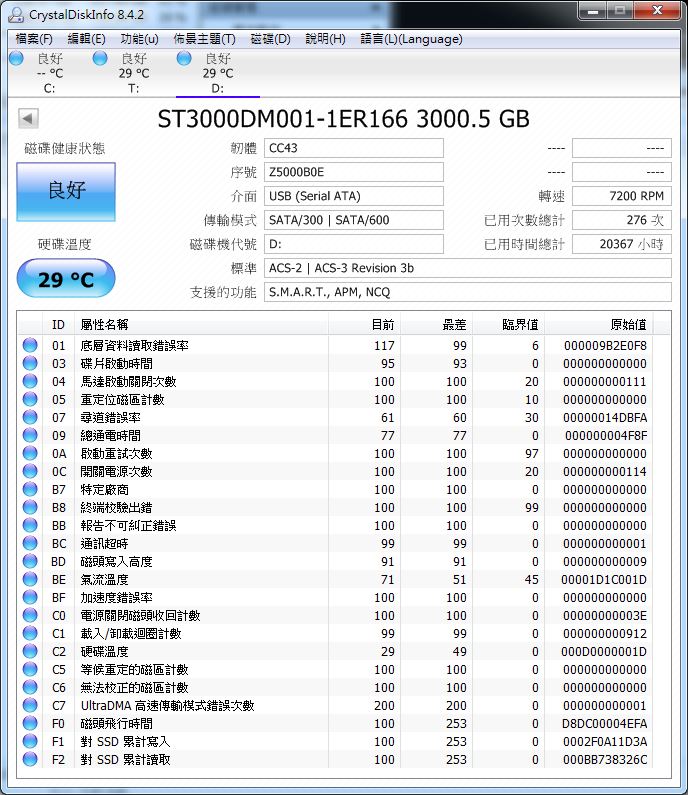
Task: Open the 說明(H) menu
Action: coord(325,39)
